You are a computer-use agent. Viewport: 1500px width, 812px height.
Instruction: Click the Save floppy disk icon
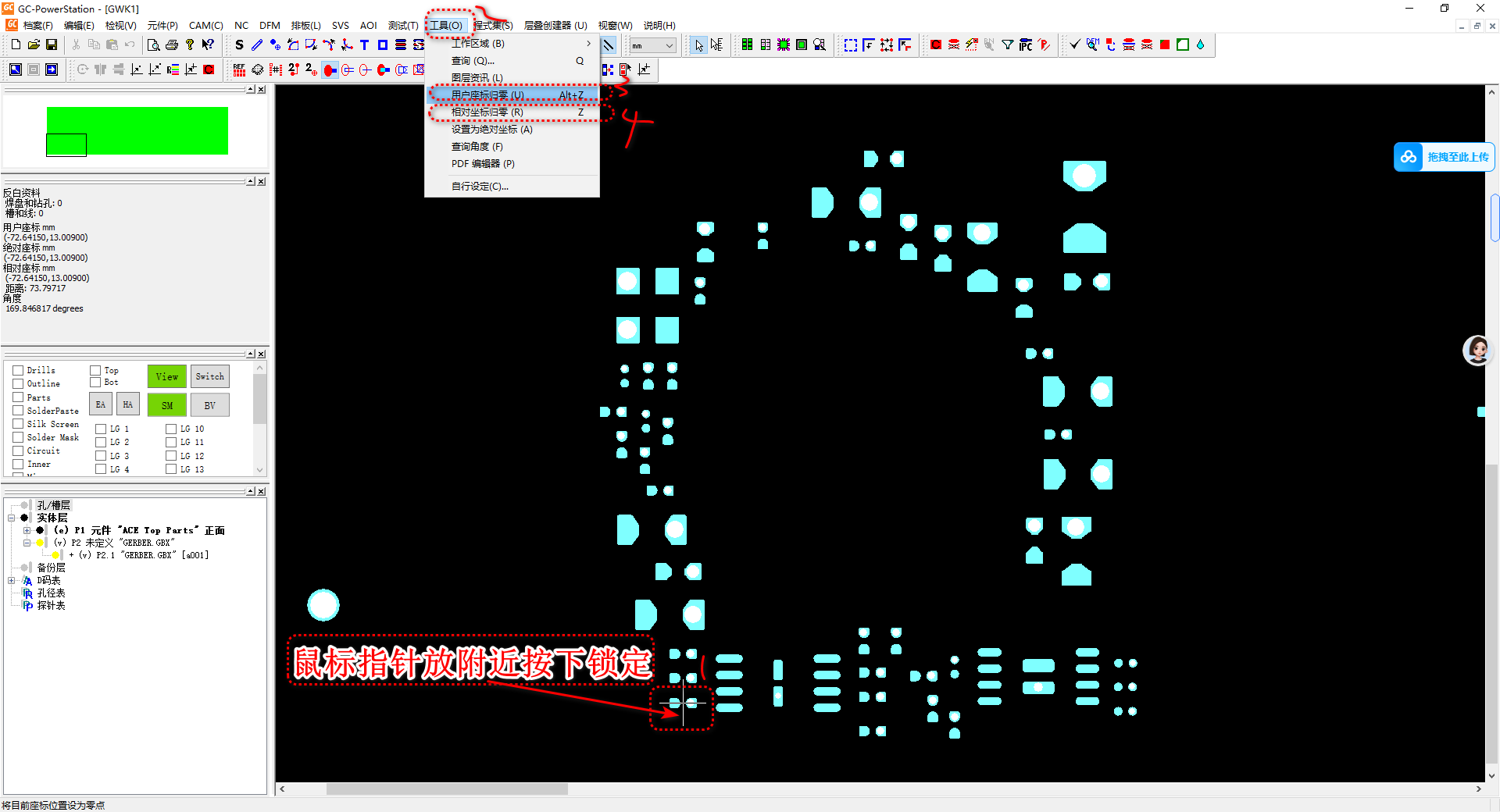pyautogui.click(x=52, y=45)
